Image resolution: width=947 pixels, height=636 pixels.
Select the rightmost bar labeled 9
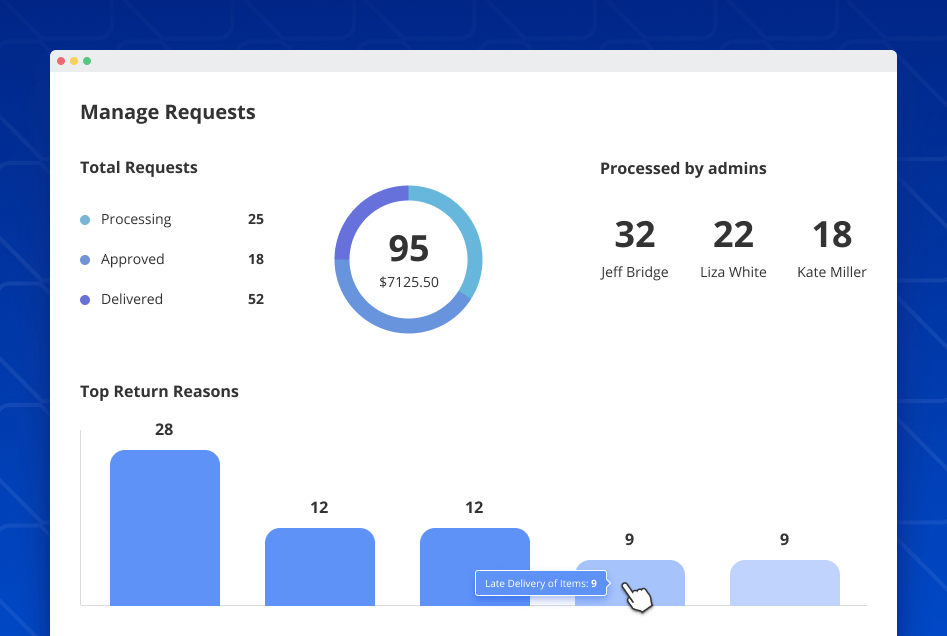tap(784, 580)
